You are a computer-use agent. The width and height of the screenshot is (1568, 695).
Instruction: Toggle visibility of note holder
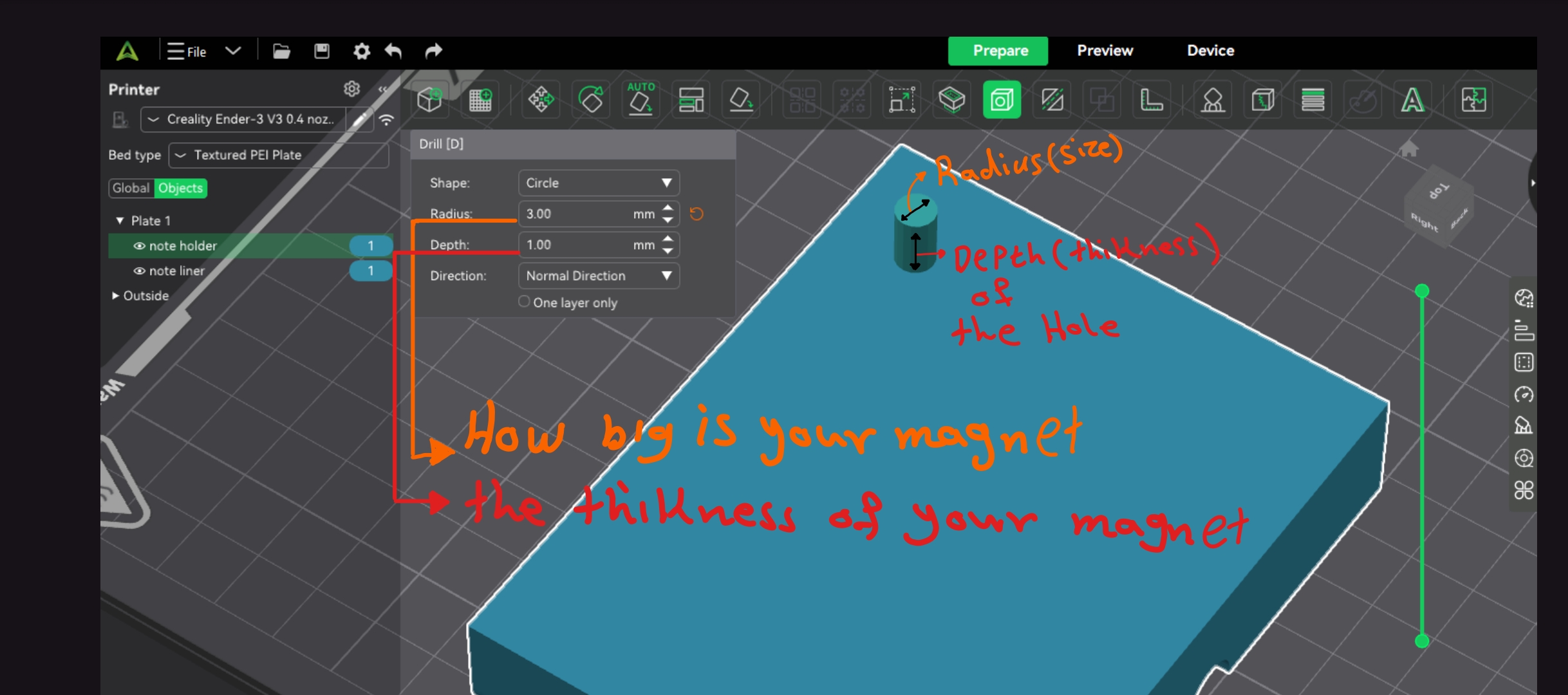click(x=139, y=246)
